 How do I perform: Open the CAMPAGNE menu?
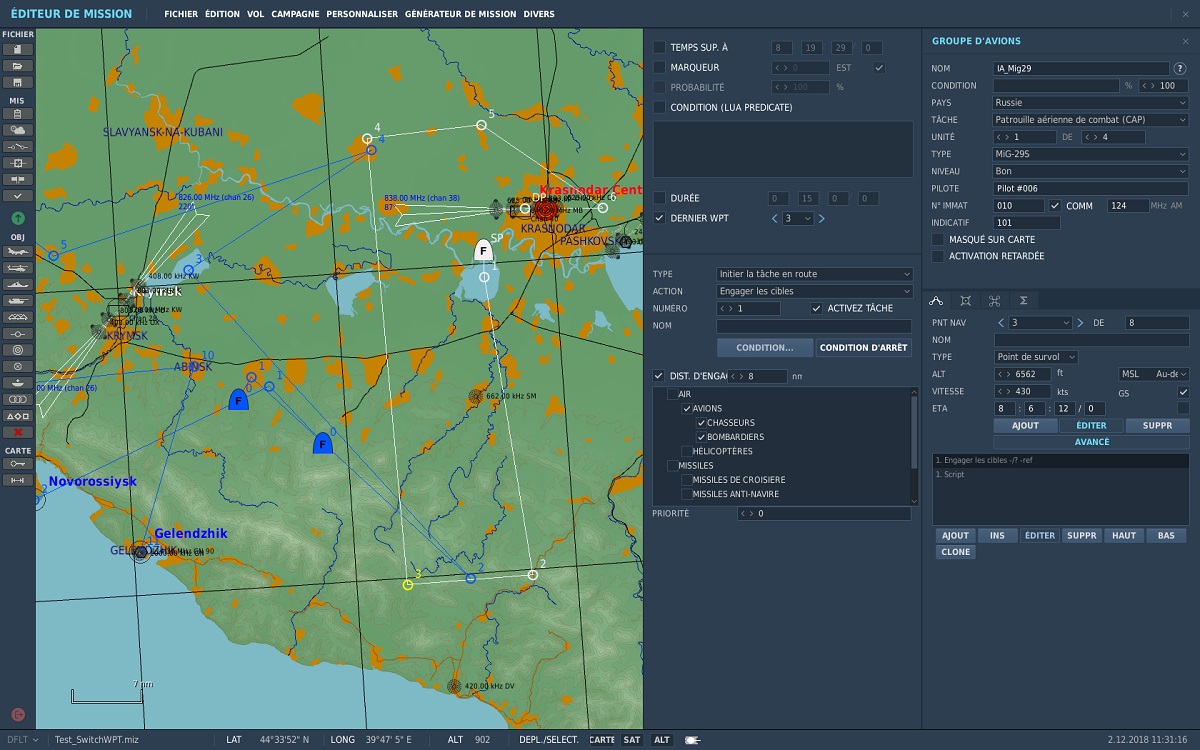point(290,15)
